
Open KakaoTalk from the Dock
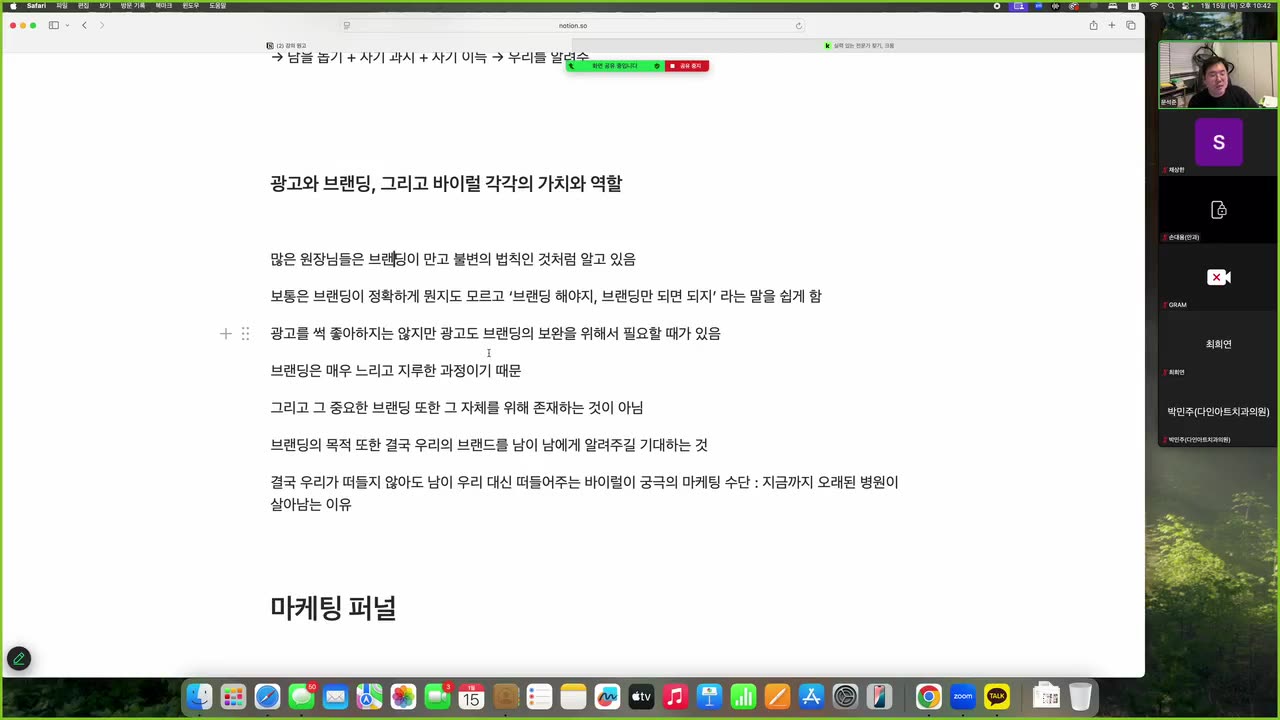click(x=997, y=696)
